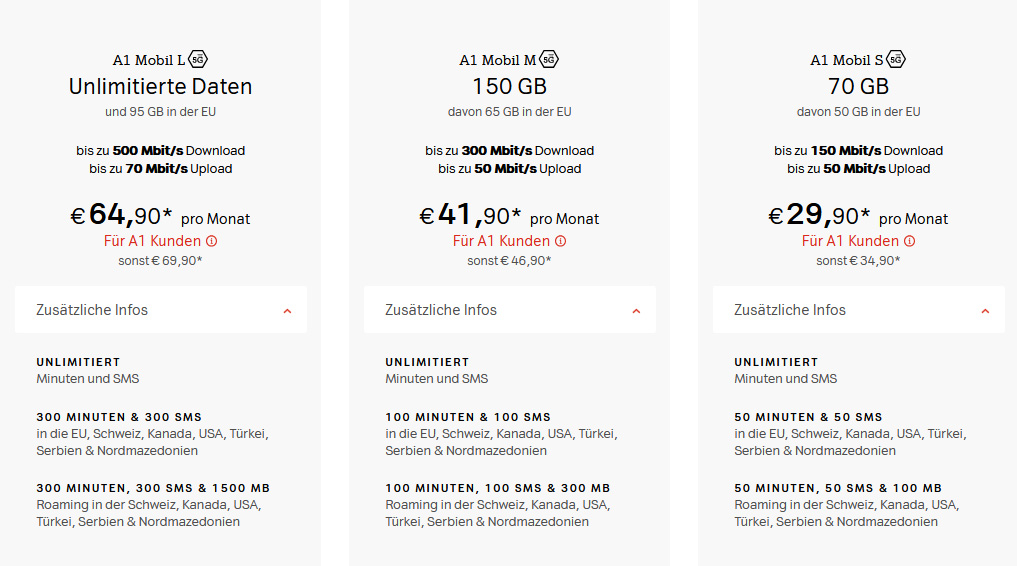Click Für A1 Kunden link under €64,90 price
Viewport: 1017px width, 566px height.
tap(152, 241)
